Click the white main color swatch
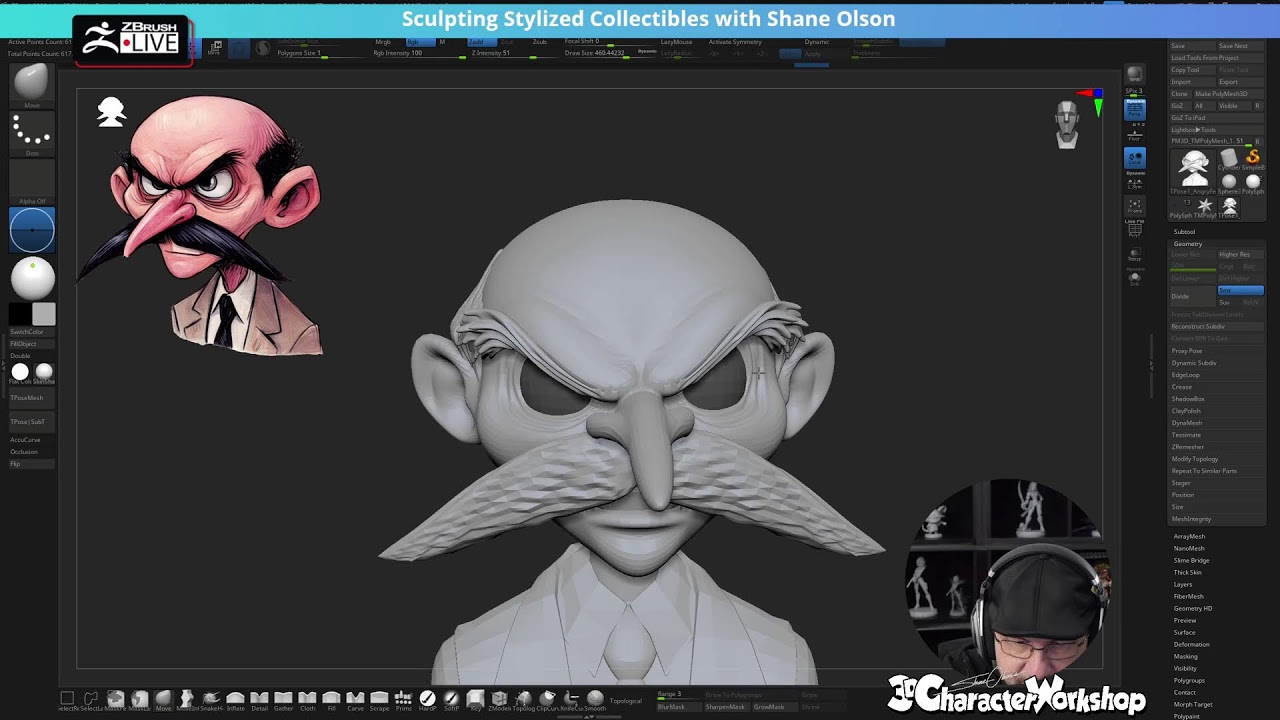The image size is (1280, 720). click(x=43, y=314)
